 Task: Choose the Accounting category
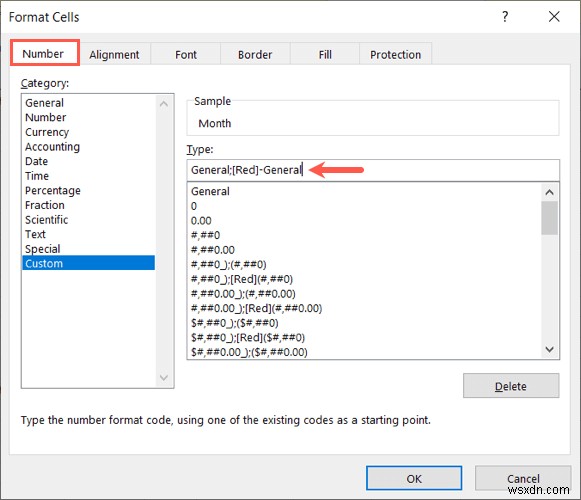pos(89,147)
